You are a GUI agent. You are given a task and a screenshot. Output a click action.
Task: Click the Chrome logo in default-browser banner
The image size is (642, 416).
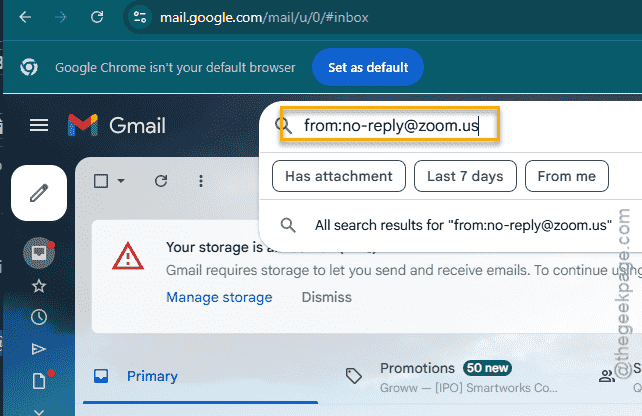click(29, 67)
